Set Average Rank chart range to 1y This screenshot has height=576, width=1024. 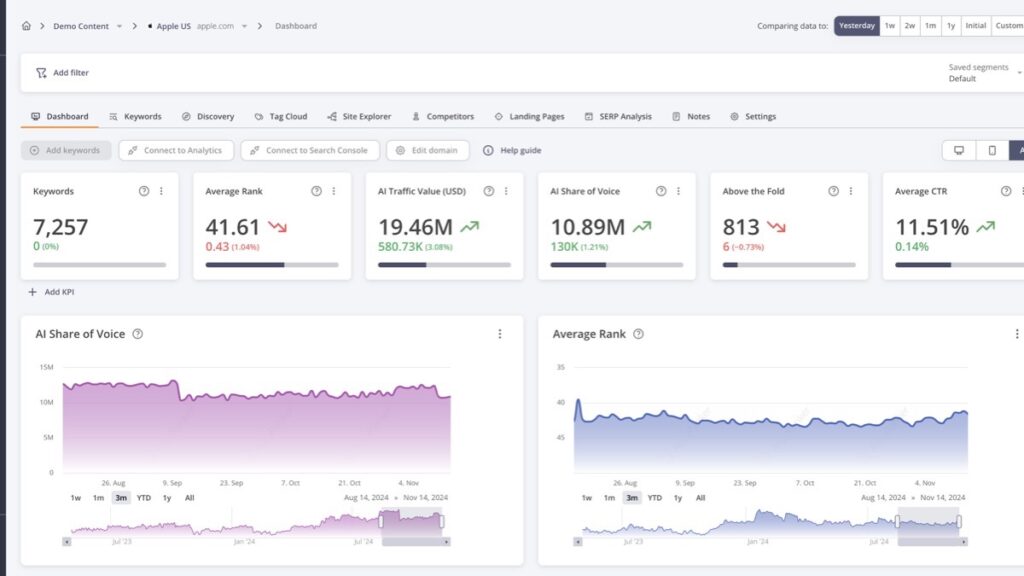point(678,498)
